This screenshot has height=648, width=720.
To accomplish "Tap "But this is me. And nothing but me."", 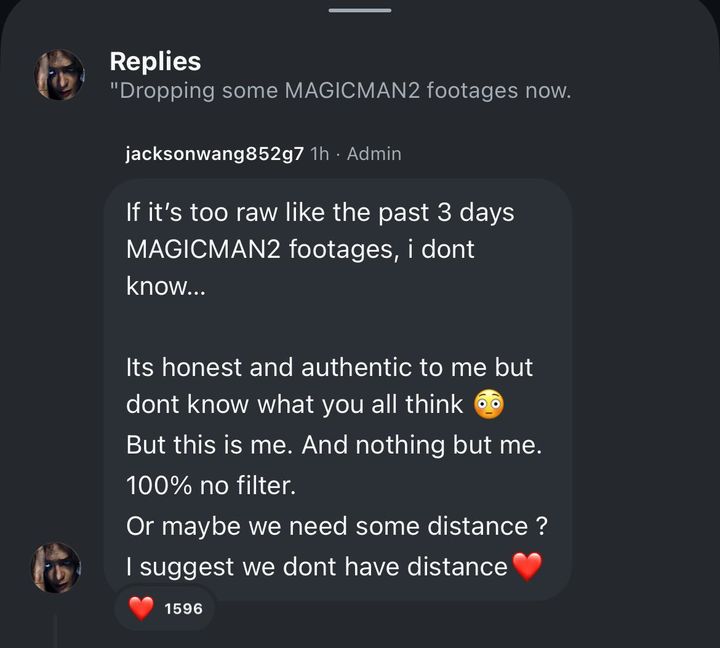I will [x=334, y=446].
